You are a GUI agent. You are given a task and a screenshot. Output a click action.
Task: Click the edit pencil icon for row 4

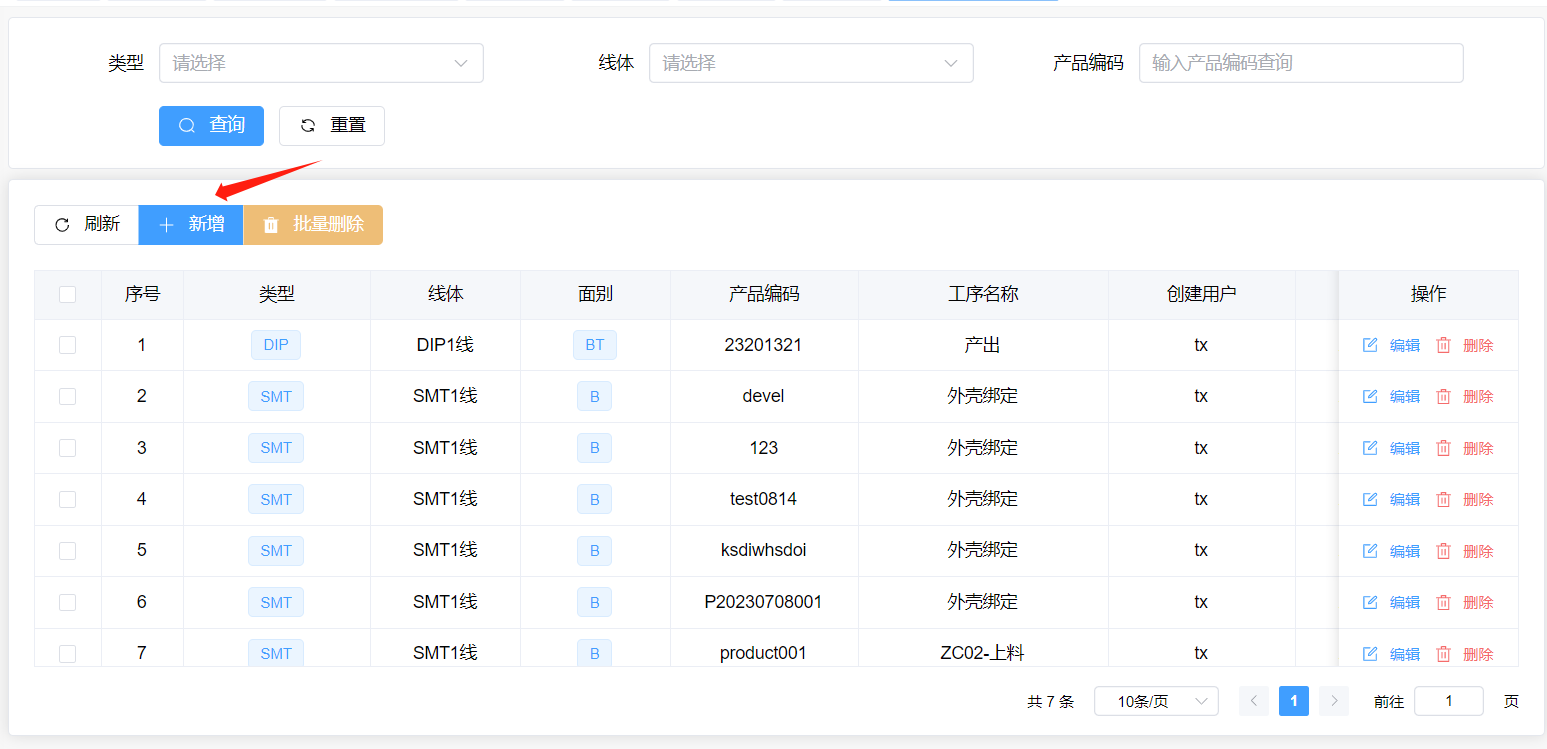(x=1370, y=499)
